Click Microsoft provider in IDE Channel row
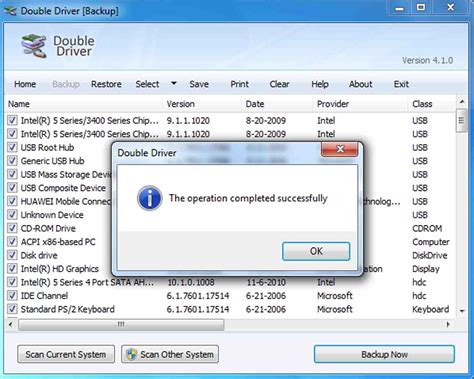The width and height of the screenshot is (474, 379). 335,296
